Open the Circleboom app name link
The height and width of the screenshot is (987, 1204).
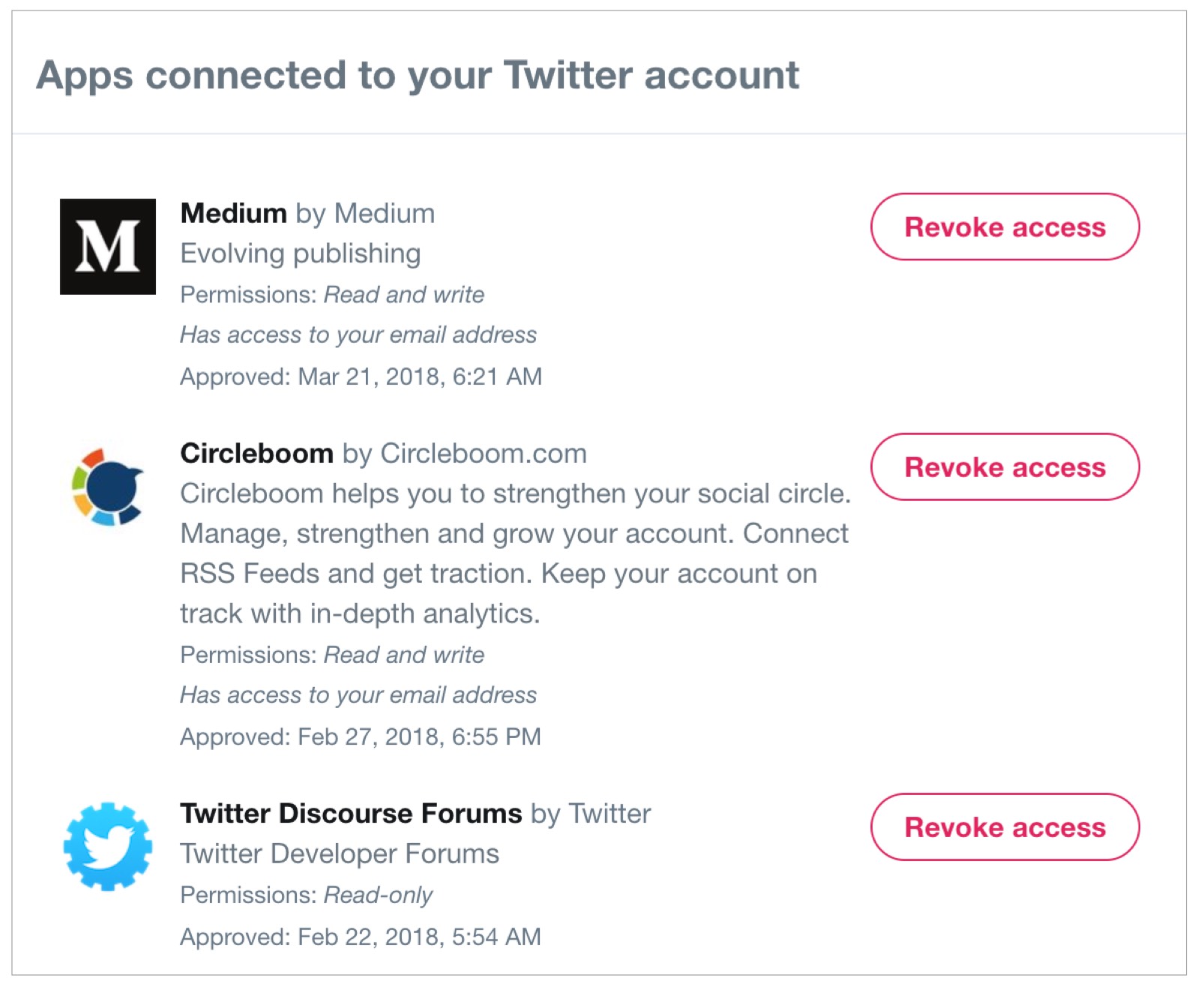[x=256, y=454]
